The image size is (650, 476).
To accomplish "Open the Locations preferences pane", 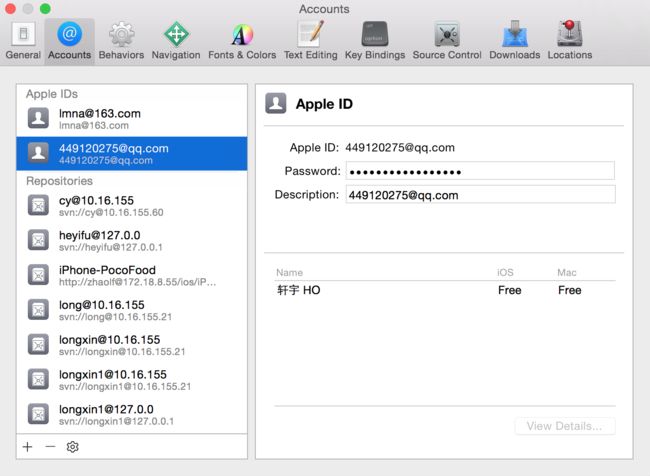I will 570,41.
